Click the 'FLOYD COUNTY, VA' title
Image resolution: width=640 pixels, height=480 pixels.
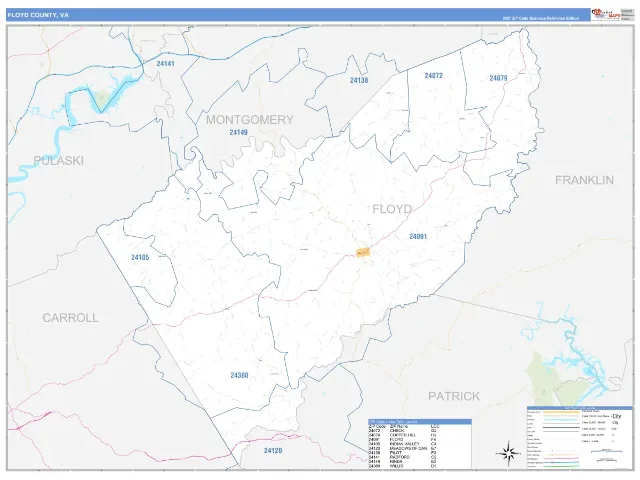(x=38, y=15)
